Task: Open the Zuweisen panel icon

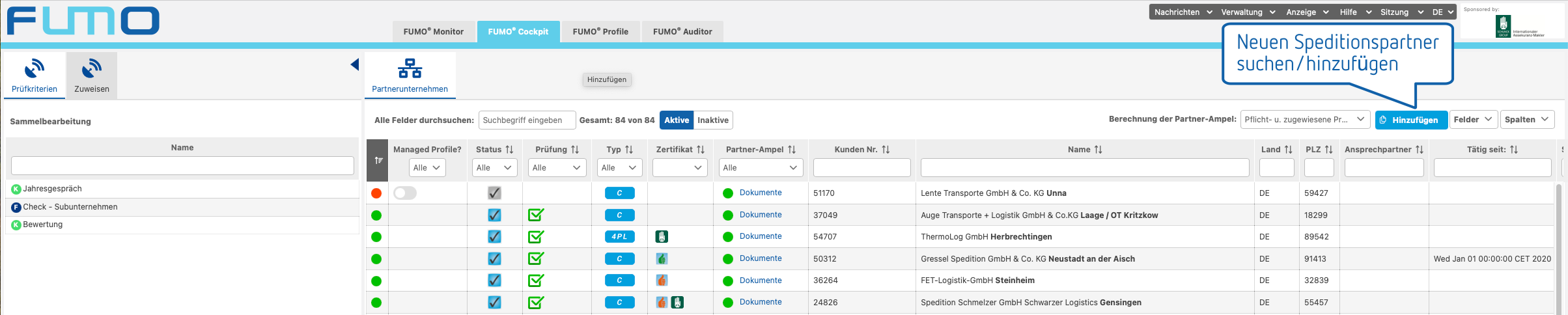Action: (92, 68)
